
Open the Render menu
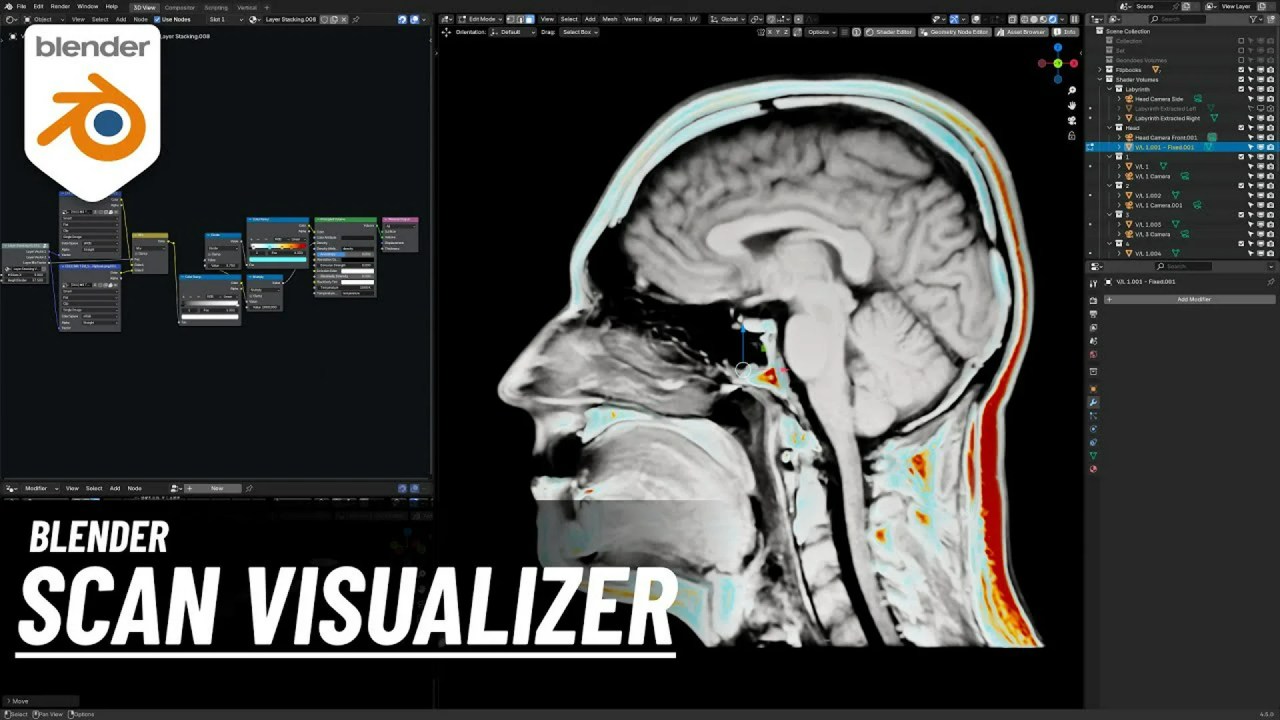(60, 7)
